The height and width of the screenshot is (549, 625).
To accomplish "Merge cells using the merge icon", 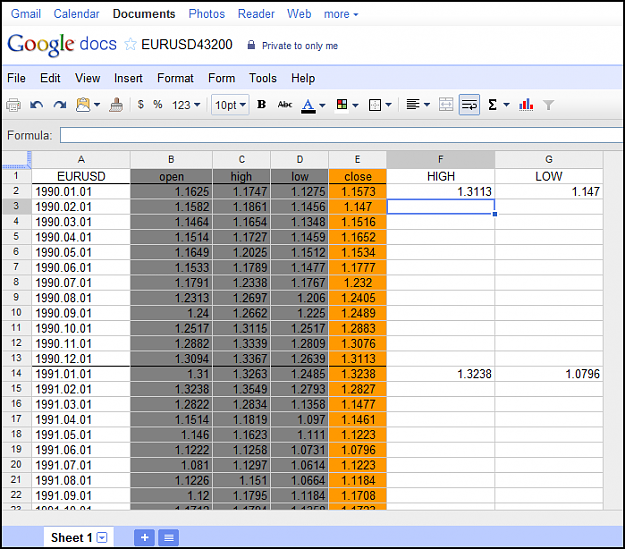I will pos(446,105).
